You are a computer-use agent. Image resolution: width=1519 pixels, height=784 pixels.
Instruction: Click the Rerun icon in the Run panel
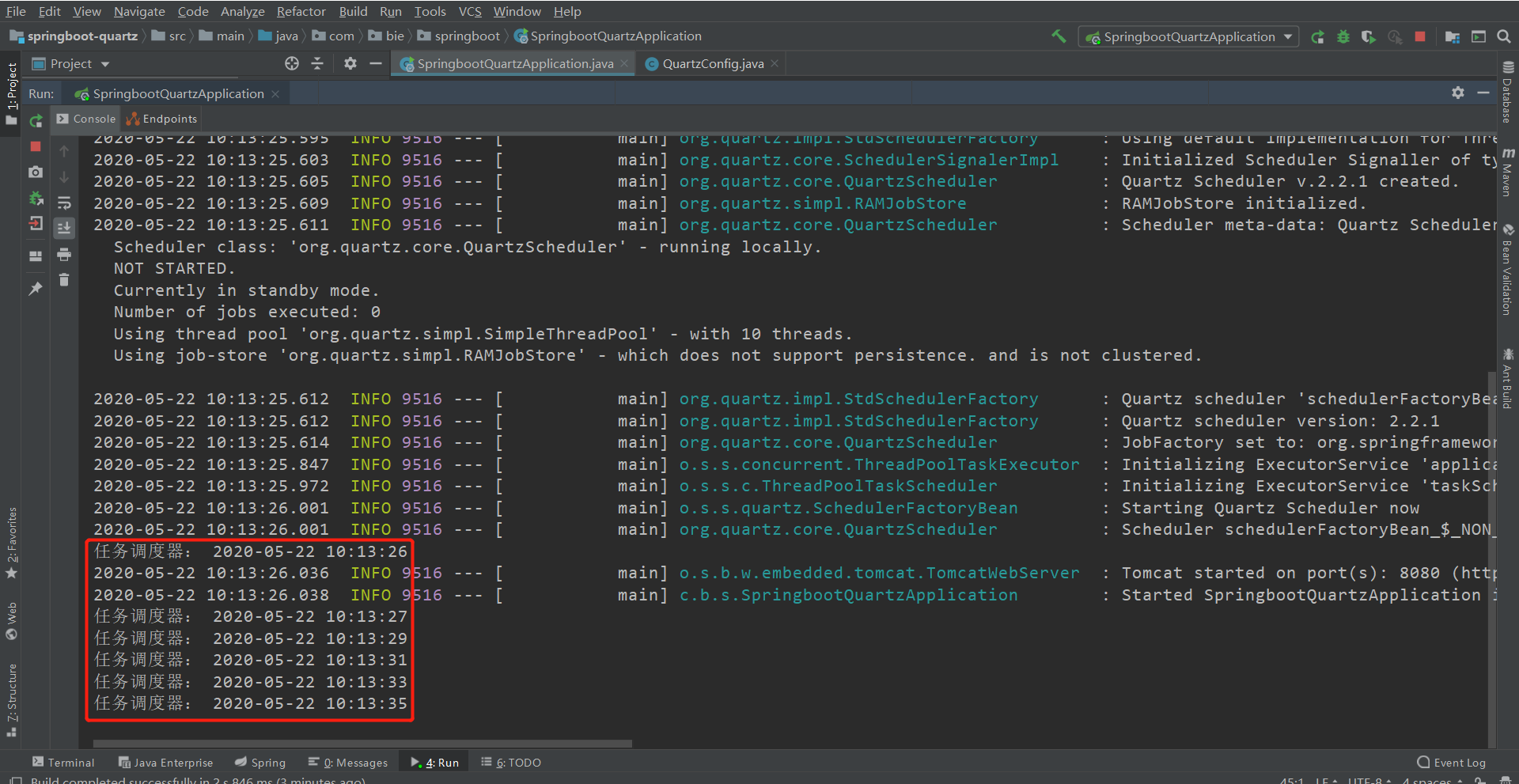tap(36, 121)
